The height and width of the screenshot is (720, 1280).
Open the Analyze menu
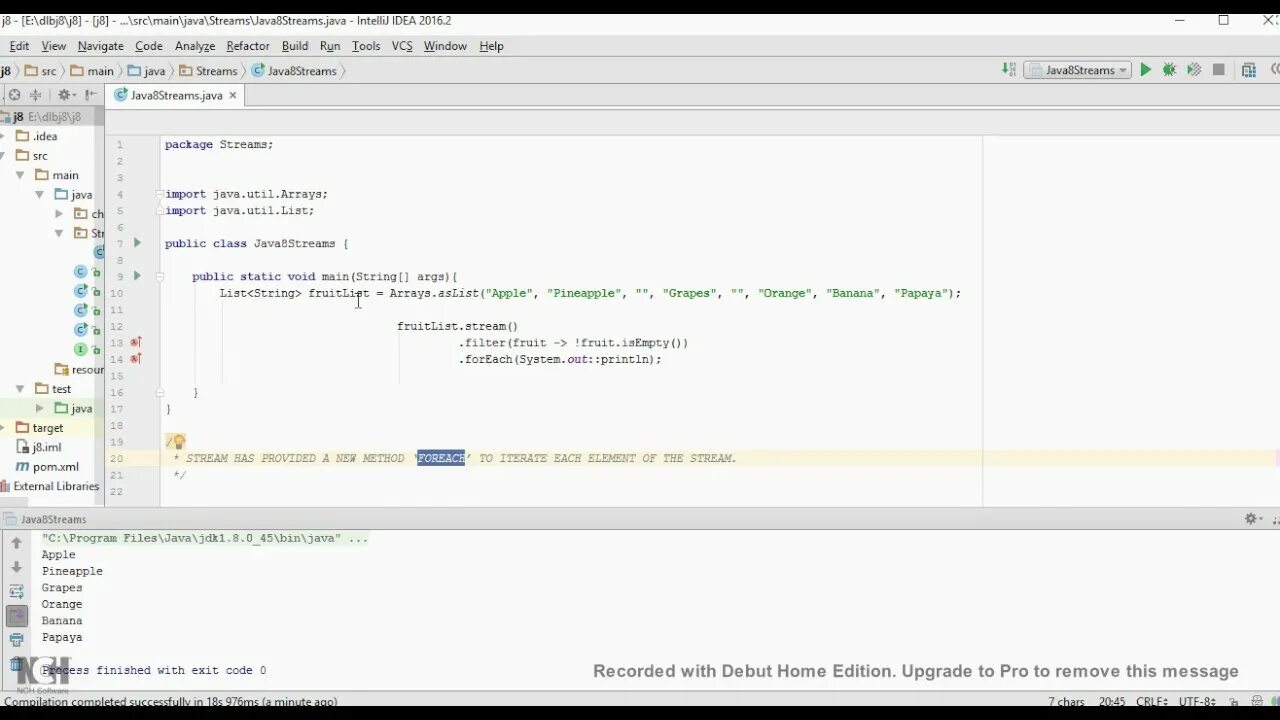tap(195, 46)
